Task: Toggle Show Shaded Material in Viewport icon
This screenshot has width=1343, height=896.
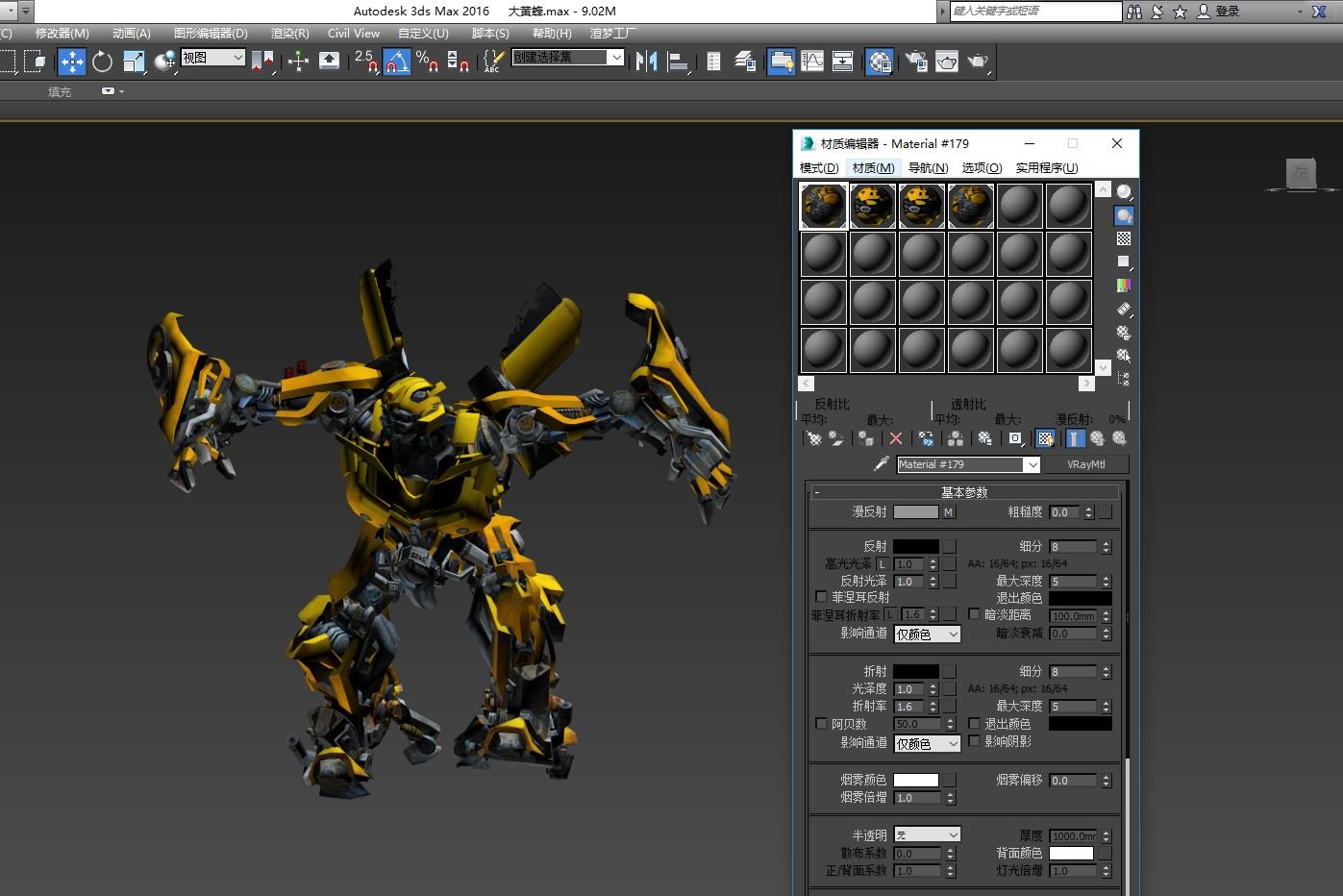Action: pyautogui.click(x=1044, y=438)
